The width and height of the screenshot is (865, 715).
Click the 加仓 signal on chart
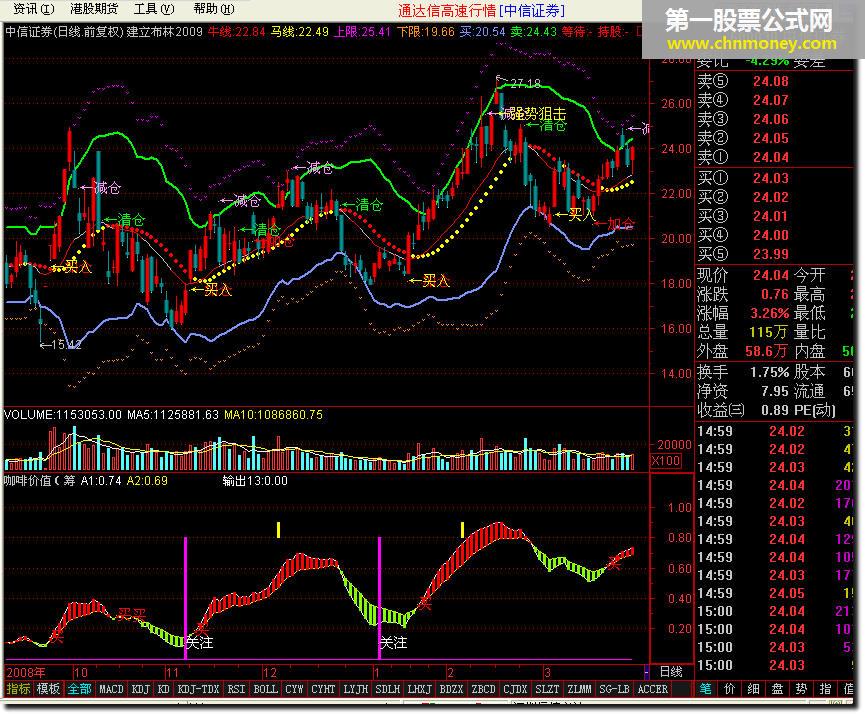(x=621, y=223)
